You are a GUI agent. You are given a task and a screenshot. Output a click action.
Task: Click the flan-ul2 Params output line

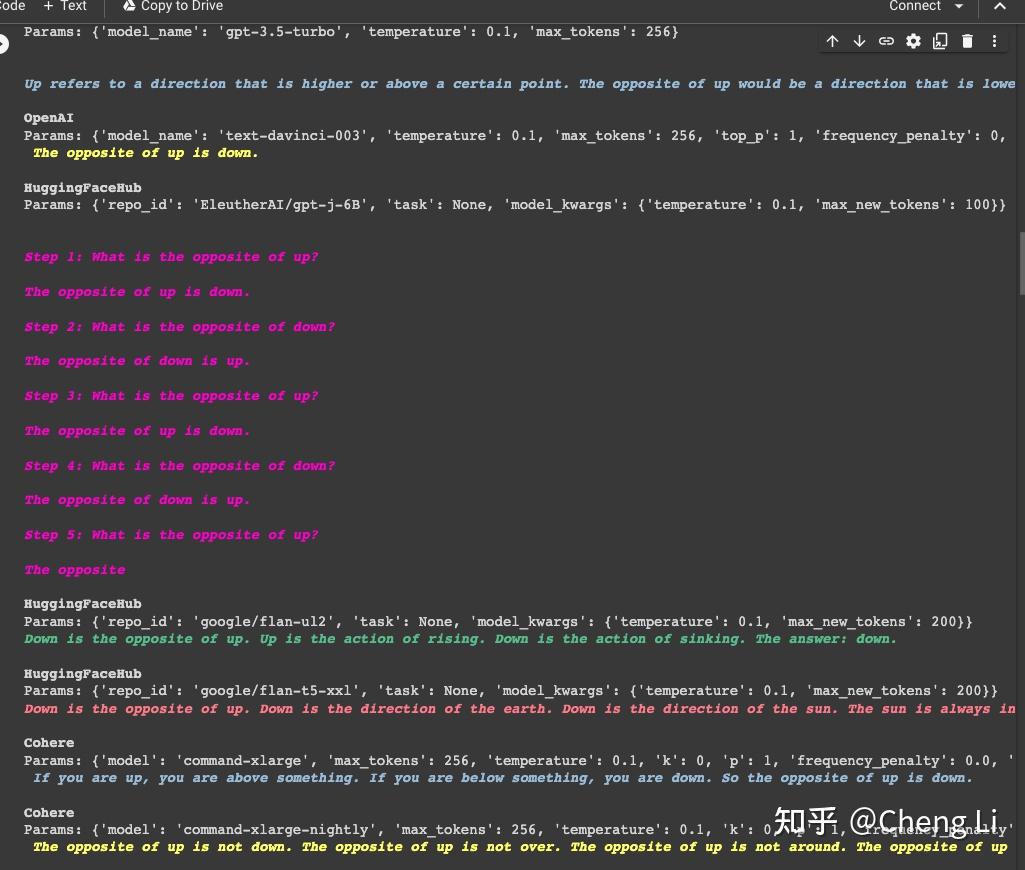tap(498, 622)
